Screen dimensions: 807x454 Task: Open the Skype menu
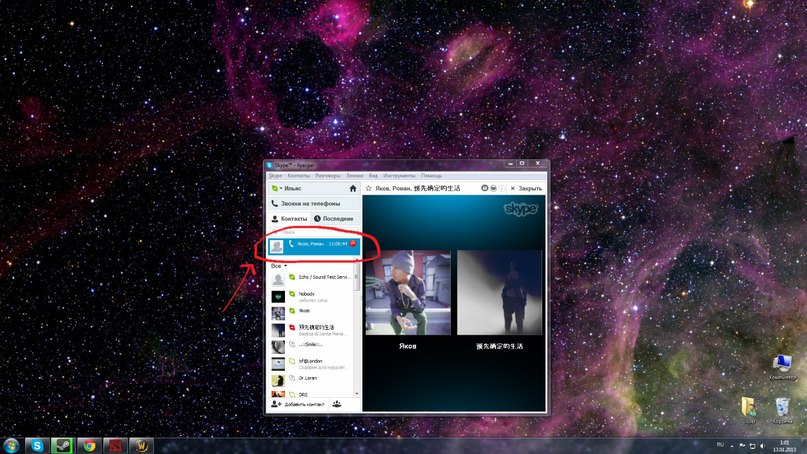coord(275,176)
